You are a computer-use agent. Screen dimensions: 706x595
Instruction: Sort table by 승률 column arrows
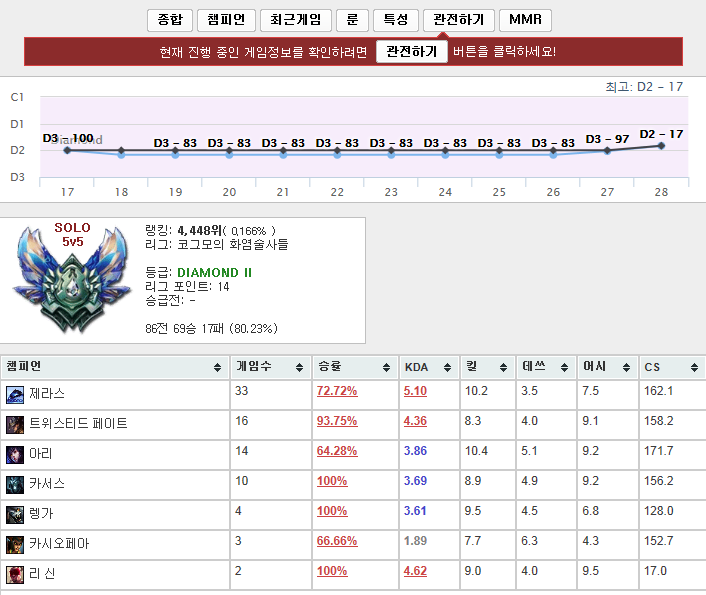pyautogui.click(x=386, y=368)
